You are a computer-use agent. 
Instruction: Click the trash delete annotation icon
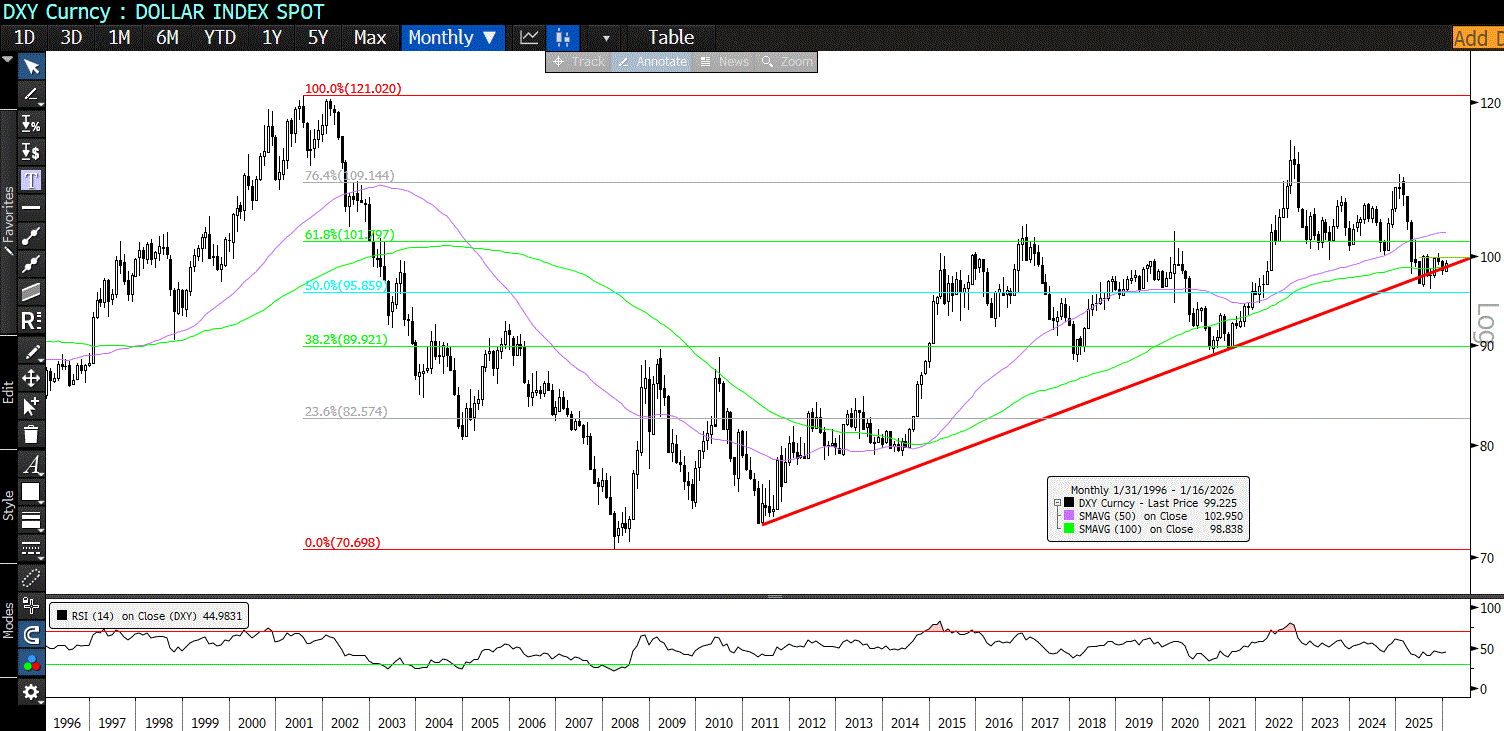pyautogui.click(x=31, y=433)
